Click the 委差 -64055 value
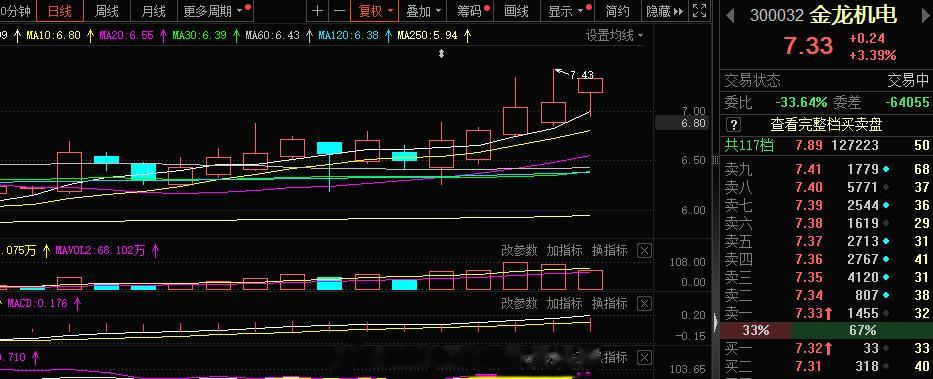 click(907, 102)
